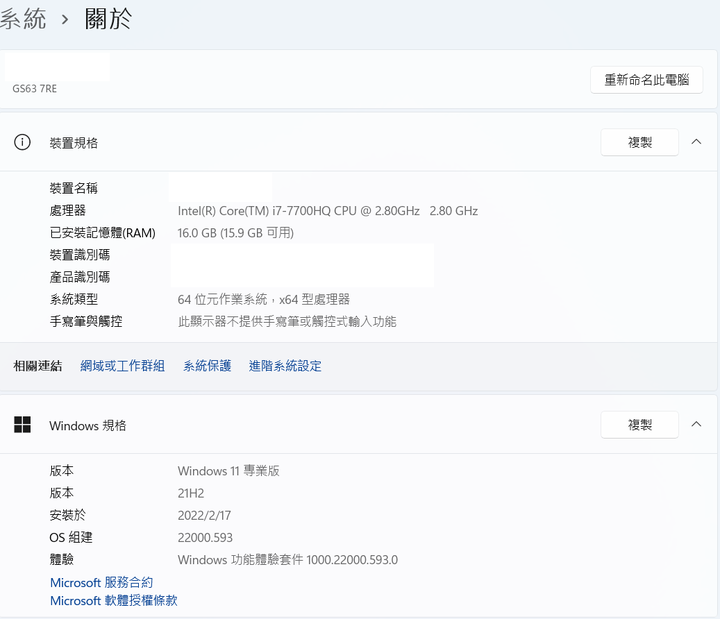Select the 64 位元作業系統 value
This screenshot has width=720, height=619.
tap(264, 299)
